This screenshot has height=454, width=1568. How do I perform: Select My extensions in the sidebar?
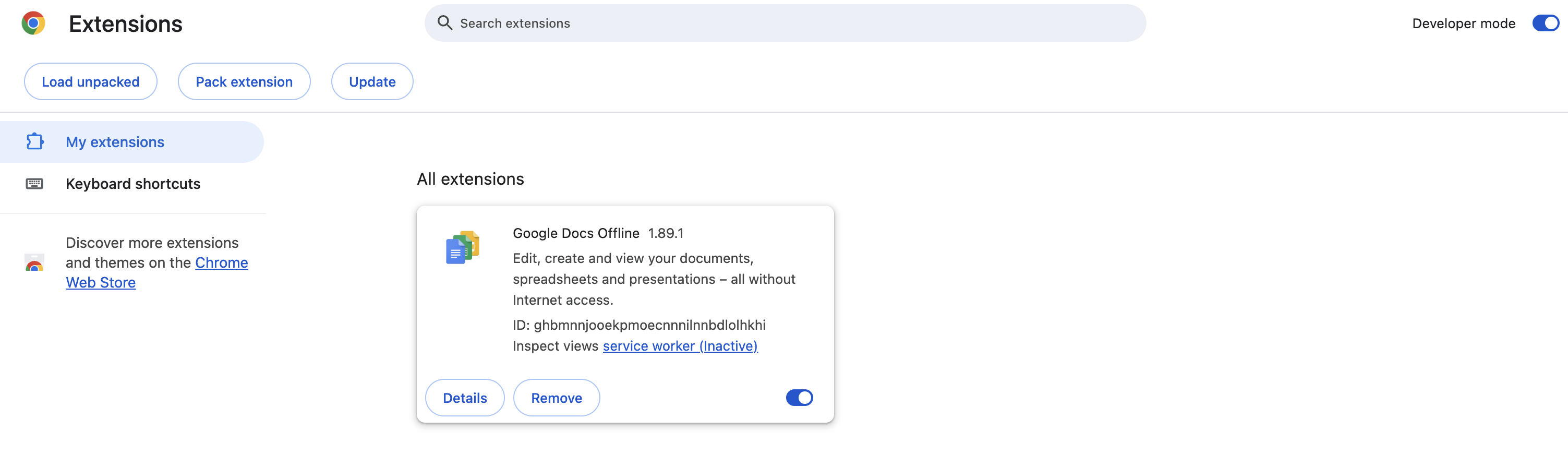115,142
